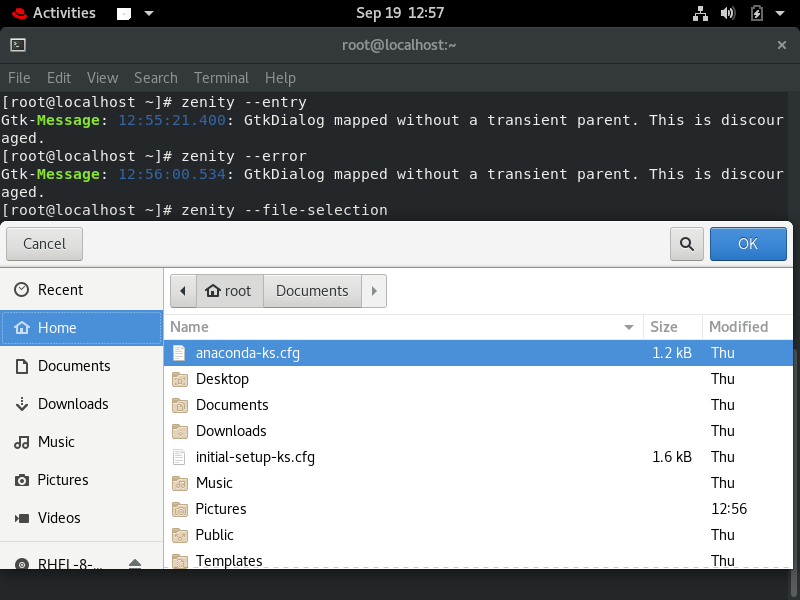Click the Videos label in sidebar
Viewport: 800px width, 600px height.
tap(59, 518)
